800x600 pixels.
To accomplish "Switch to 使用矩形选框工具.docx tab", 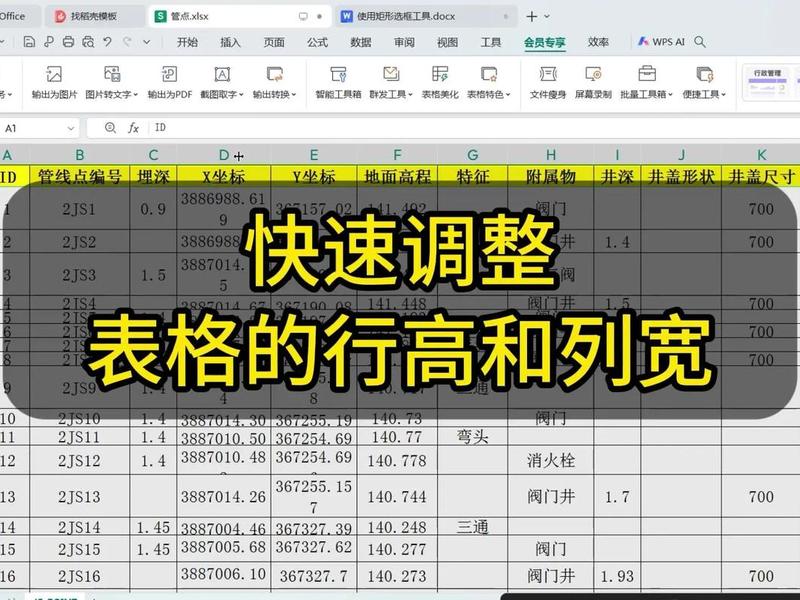I will coord(426,16).
